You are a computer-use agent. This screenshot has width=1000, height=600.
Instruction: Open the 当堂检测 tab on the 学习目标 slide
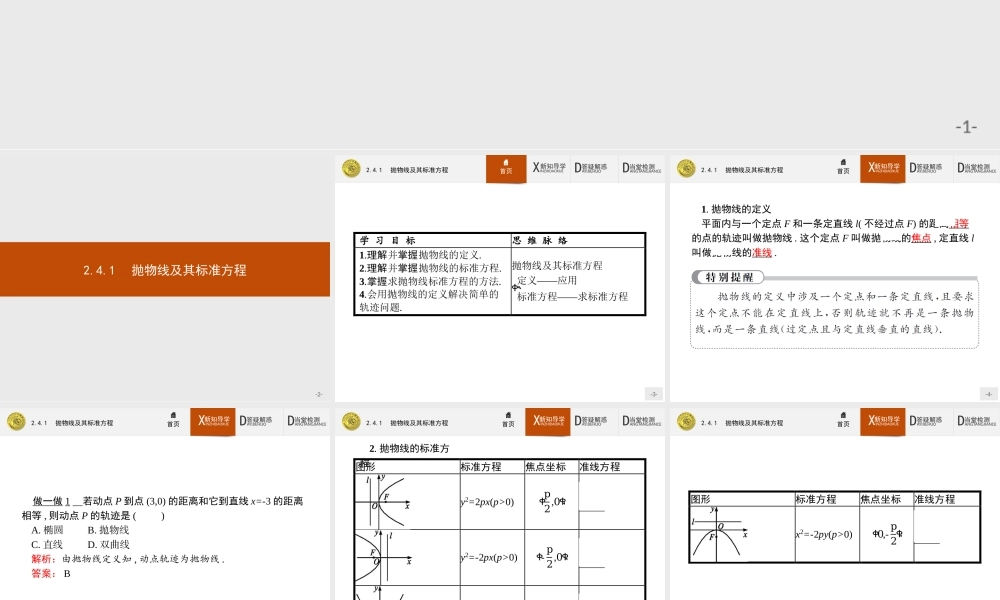coord(641,168)
